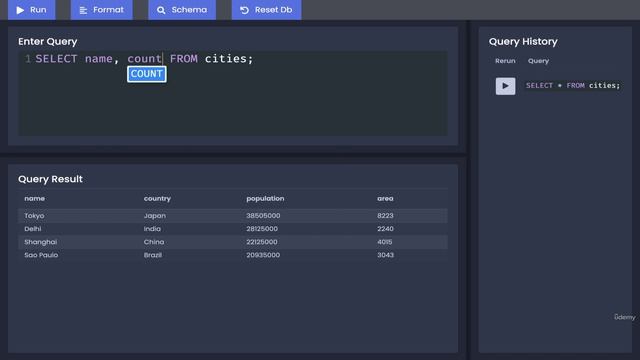Click the Format button

coord(102,10)
